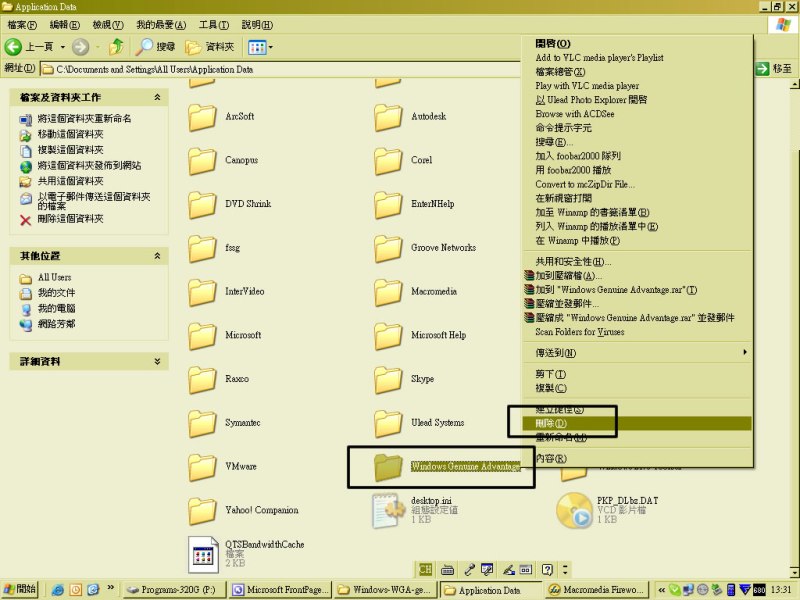This screenshot has width=800, height=600.
Task: Select the Groove Networks folder icon
Action: (x=388, y=248)
